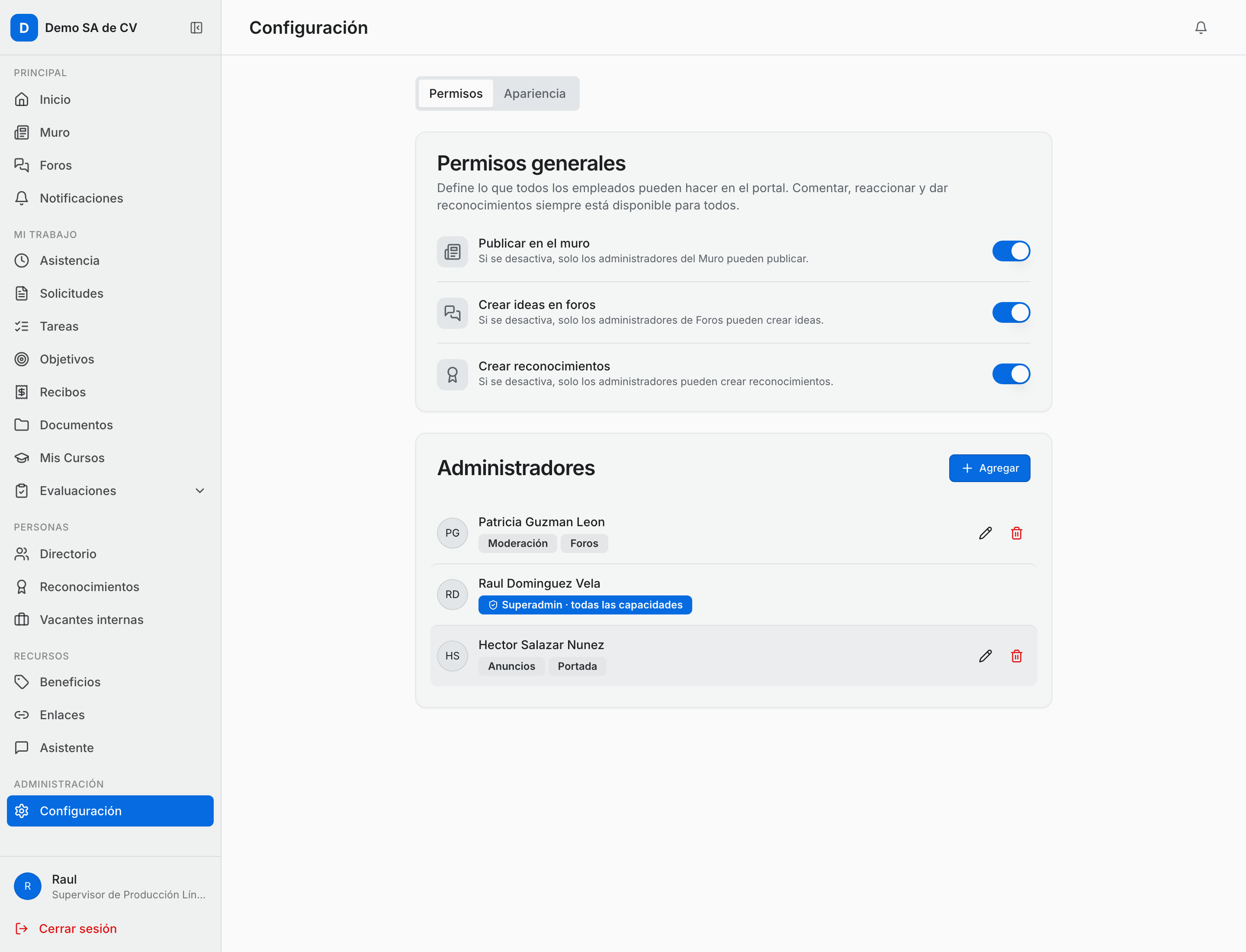Select the Permisos tab
Image resolution: width=1246 pixels, height=952 pixels.
coord(456,93)
